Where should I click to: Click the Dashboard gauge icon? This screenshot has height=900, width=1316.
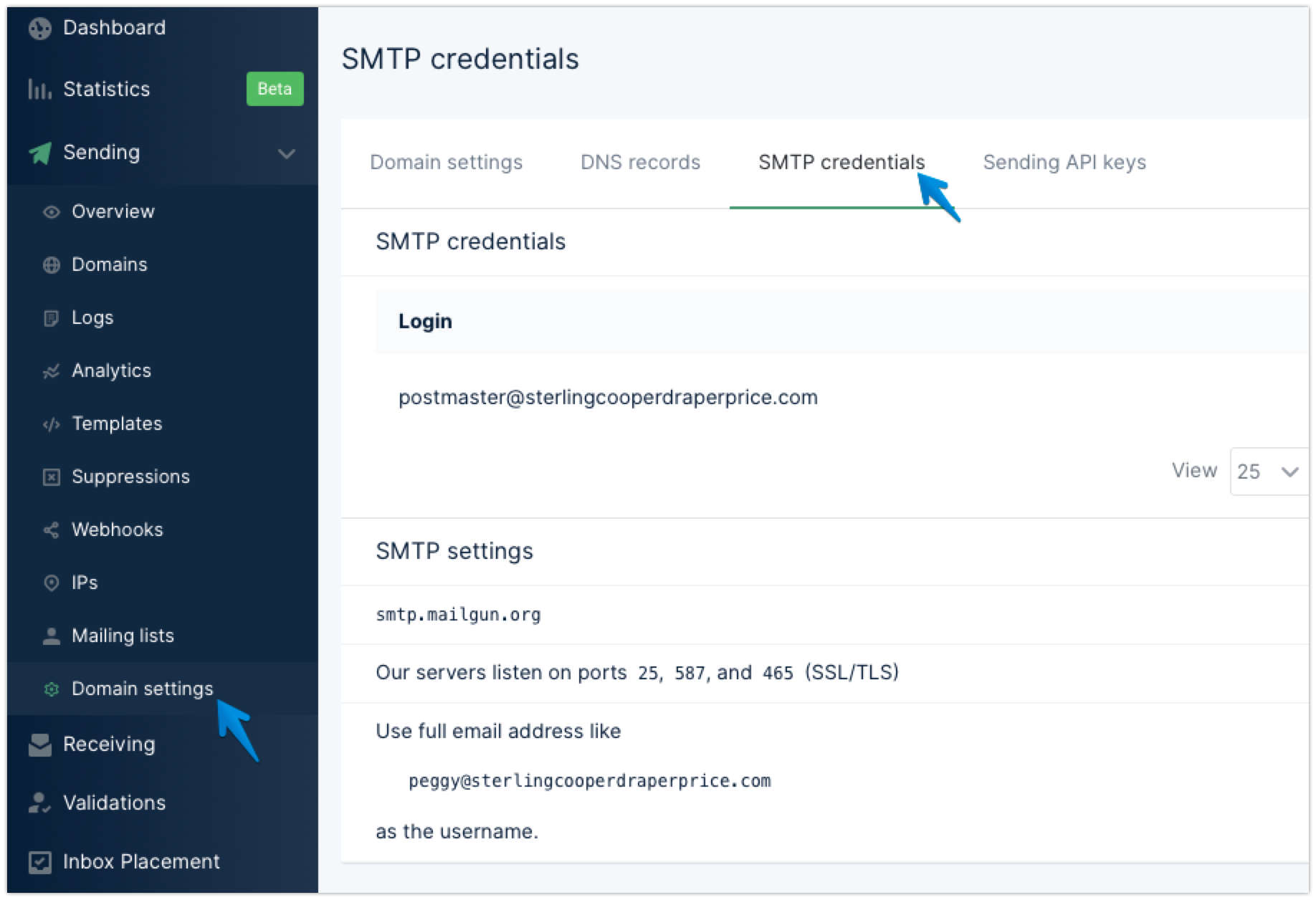point(40,28)
